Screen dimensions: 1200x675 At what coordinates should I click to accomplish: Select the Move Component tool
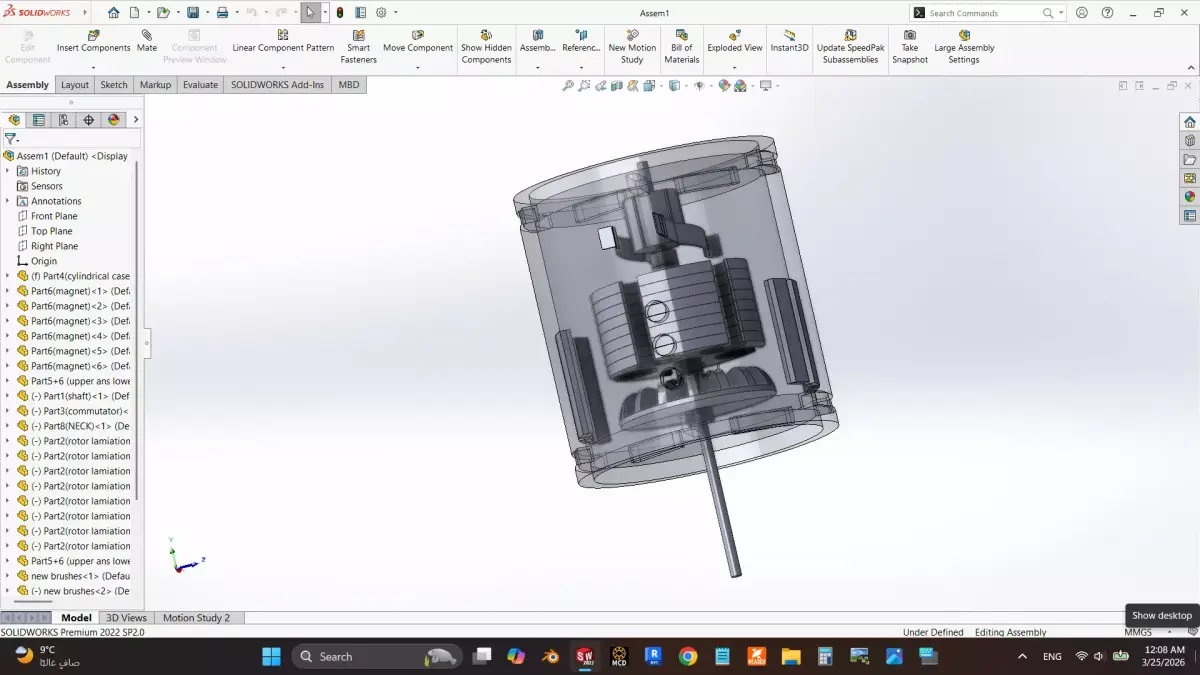click(418, 42)
